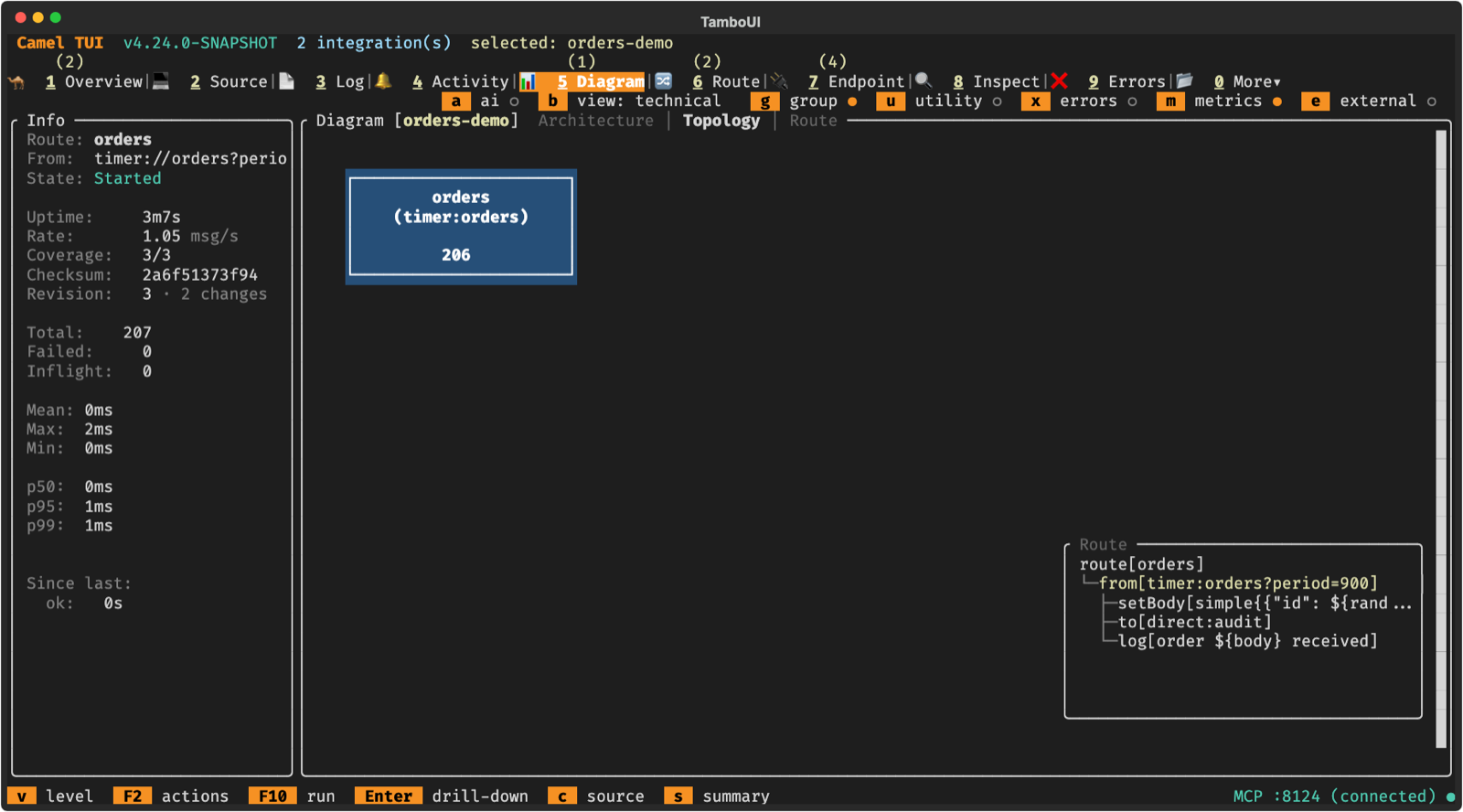This screenshot has width=1463, height=812.
Task: Click the orange F10 run key badge
Action: tap(272, 796)
